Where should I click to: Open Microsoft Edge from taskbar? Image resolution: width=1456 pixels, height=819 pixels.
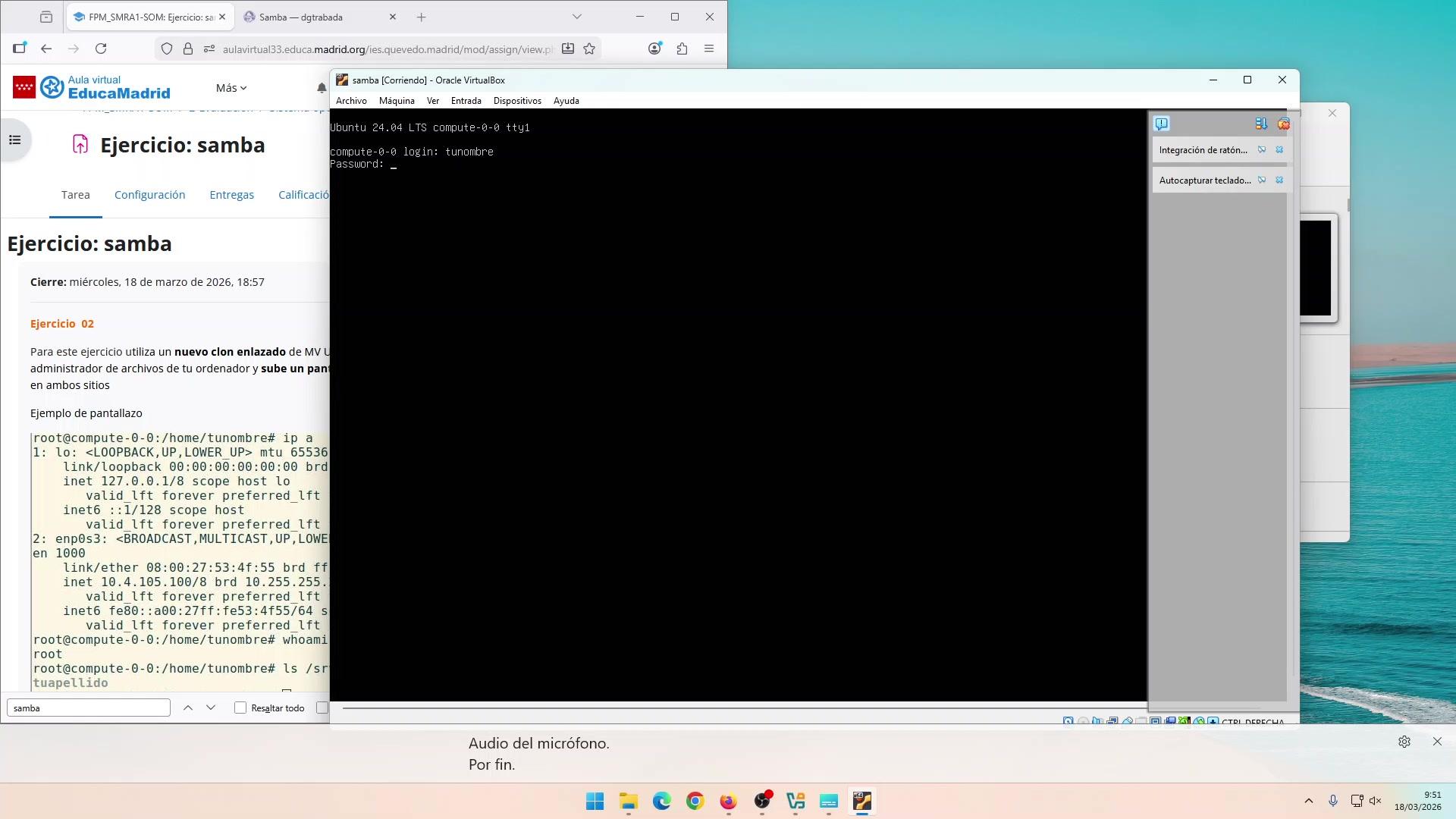[662, 801]
